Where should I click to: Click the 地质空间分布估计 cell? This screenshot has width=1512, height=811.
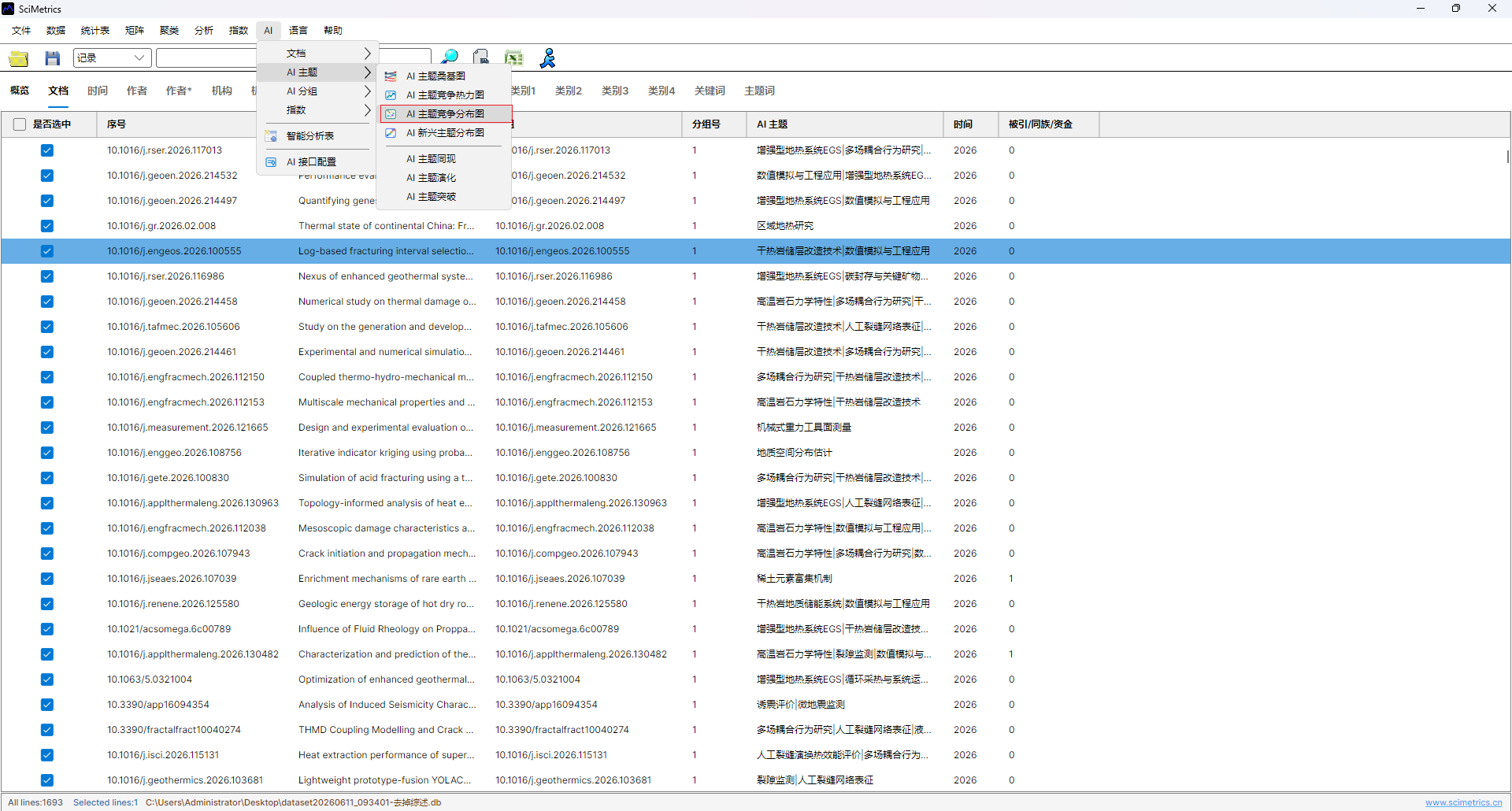(x=794, y=453)
